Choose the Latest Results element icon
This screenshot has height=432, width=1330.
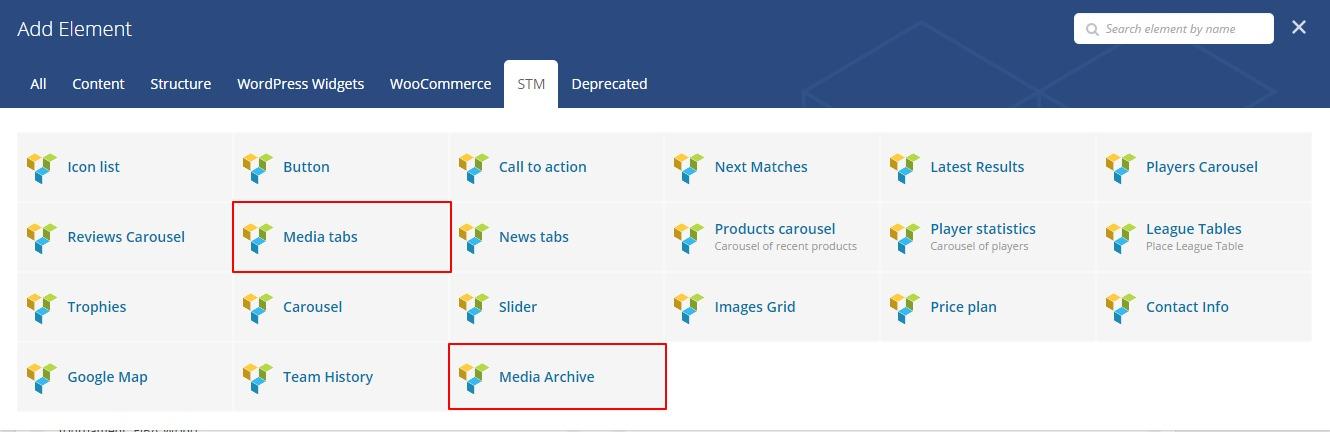pyautogui.click(x=904, y=167)
